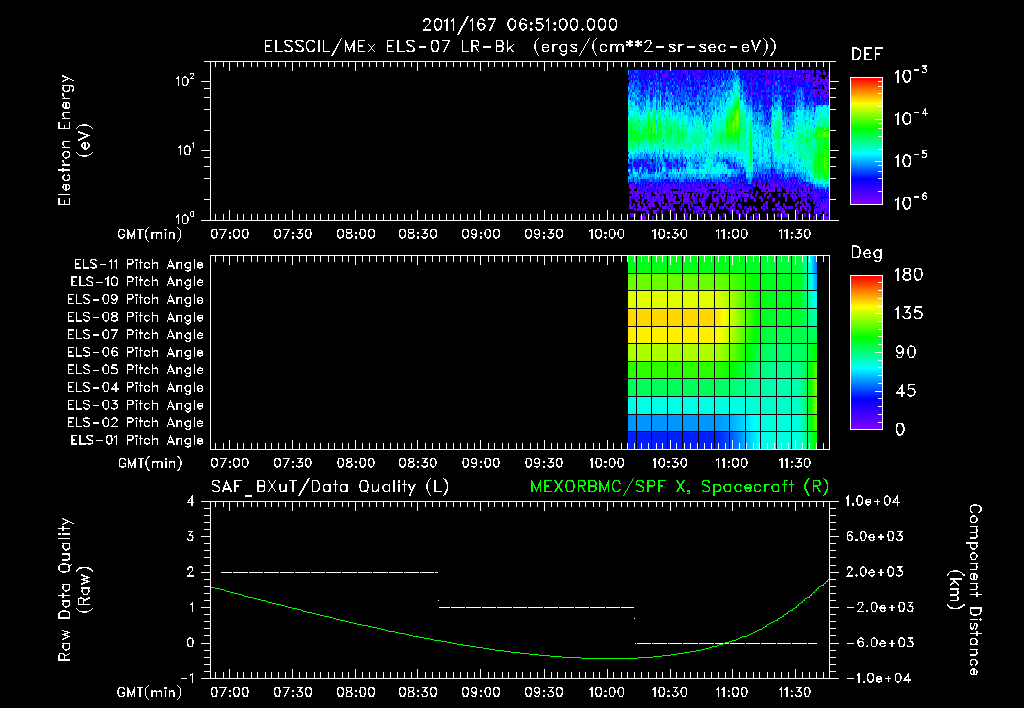Select the ELS-05 Pitch Angle row label
This screenshot has width=1024, height=708.
point(135,370)
